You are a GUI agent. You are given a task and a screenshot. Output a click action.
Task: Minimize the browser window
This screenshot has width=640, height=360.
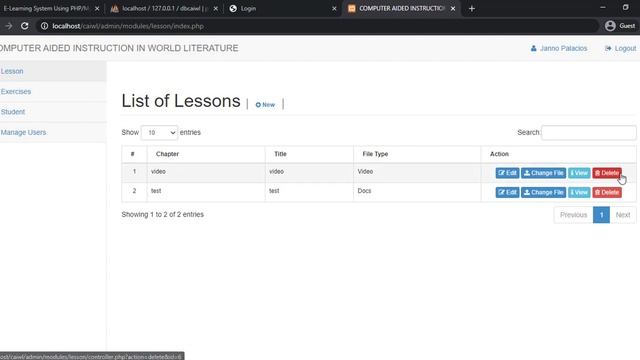(602, 7)
